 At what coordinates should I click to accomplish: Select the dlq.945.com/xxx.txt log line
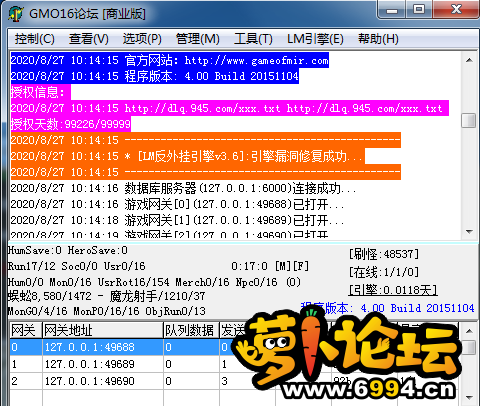click(x=230, y=108)
